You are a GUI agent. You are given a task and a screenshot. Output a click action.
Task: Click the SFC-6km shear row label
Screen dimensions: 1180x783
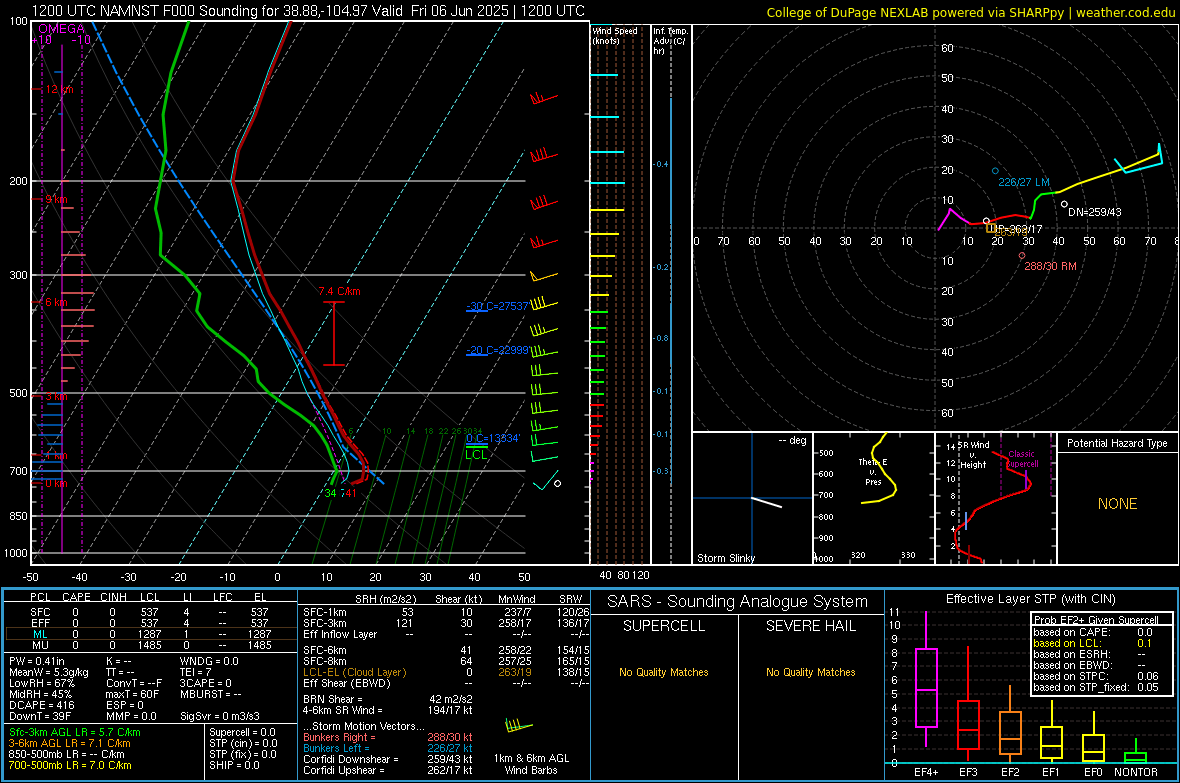(325, 650)
